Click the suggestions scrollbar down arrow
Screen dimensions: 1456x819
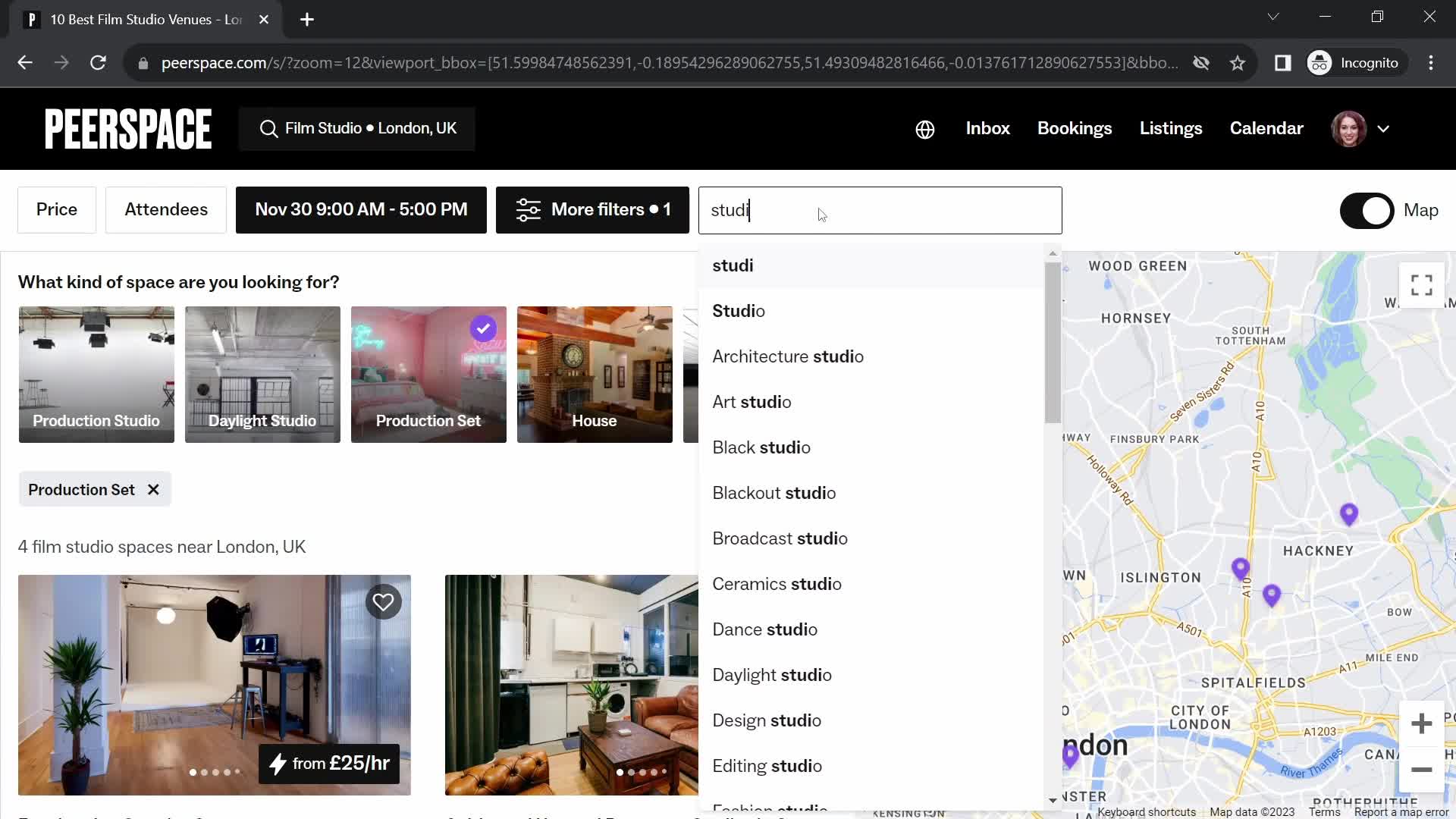(x=1053, y=801)
